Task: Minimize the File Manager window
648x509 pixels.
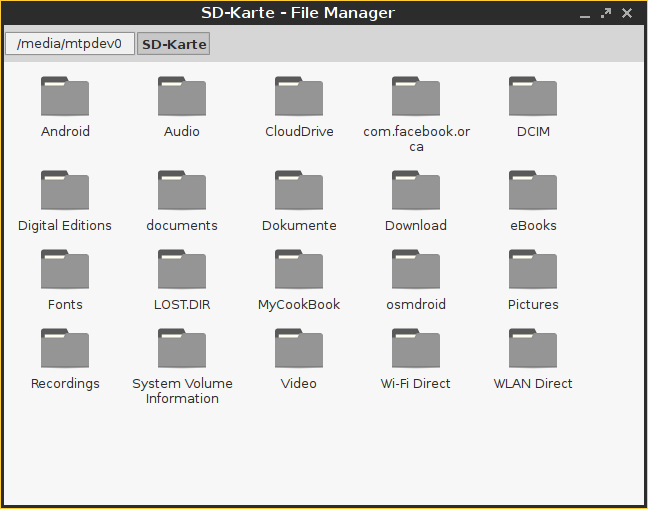Action: click(x=586, y=14)
